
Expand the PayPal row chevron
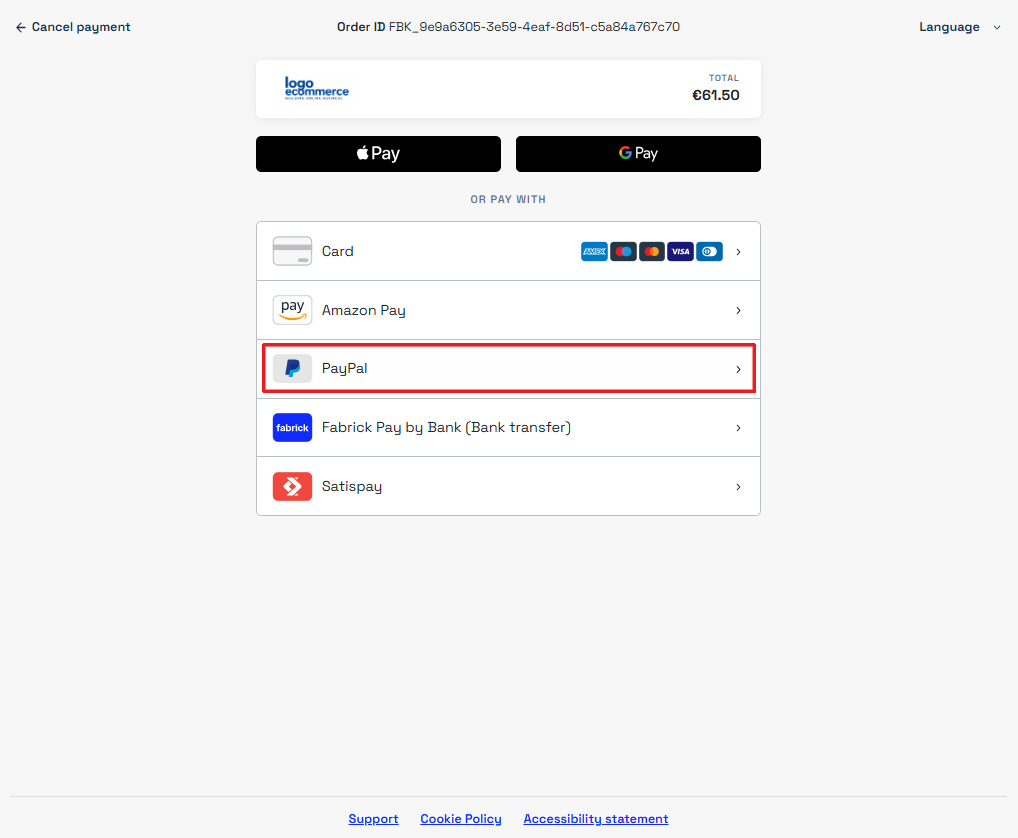tap(738, 369)
